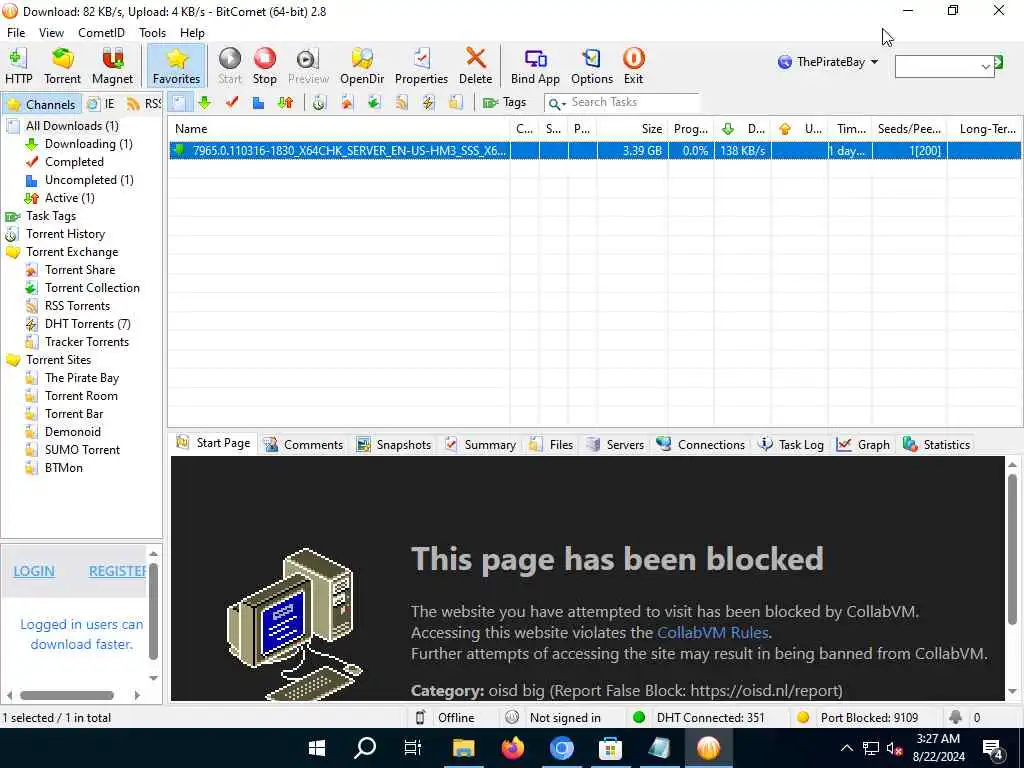The width and height of the screenshot is (1024, 768).
Task: Click the Magnet link toolbar icon
Action: (x=112, y=66)
